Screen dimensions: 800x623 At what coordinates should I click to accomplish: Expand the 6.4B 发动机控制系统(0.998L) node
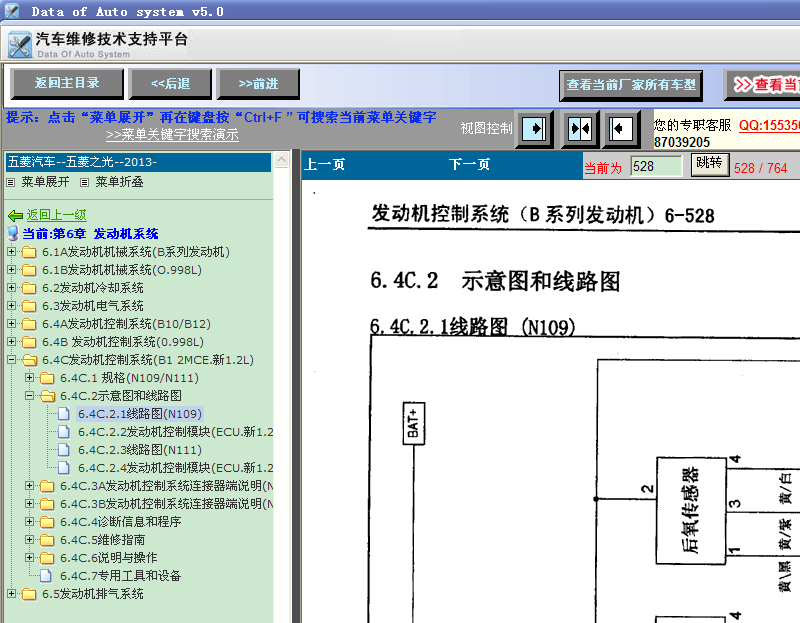[x=11, y=341]
